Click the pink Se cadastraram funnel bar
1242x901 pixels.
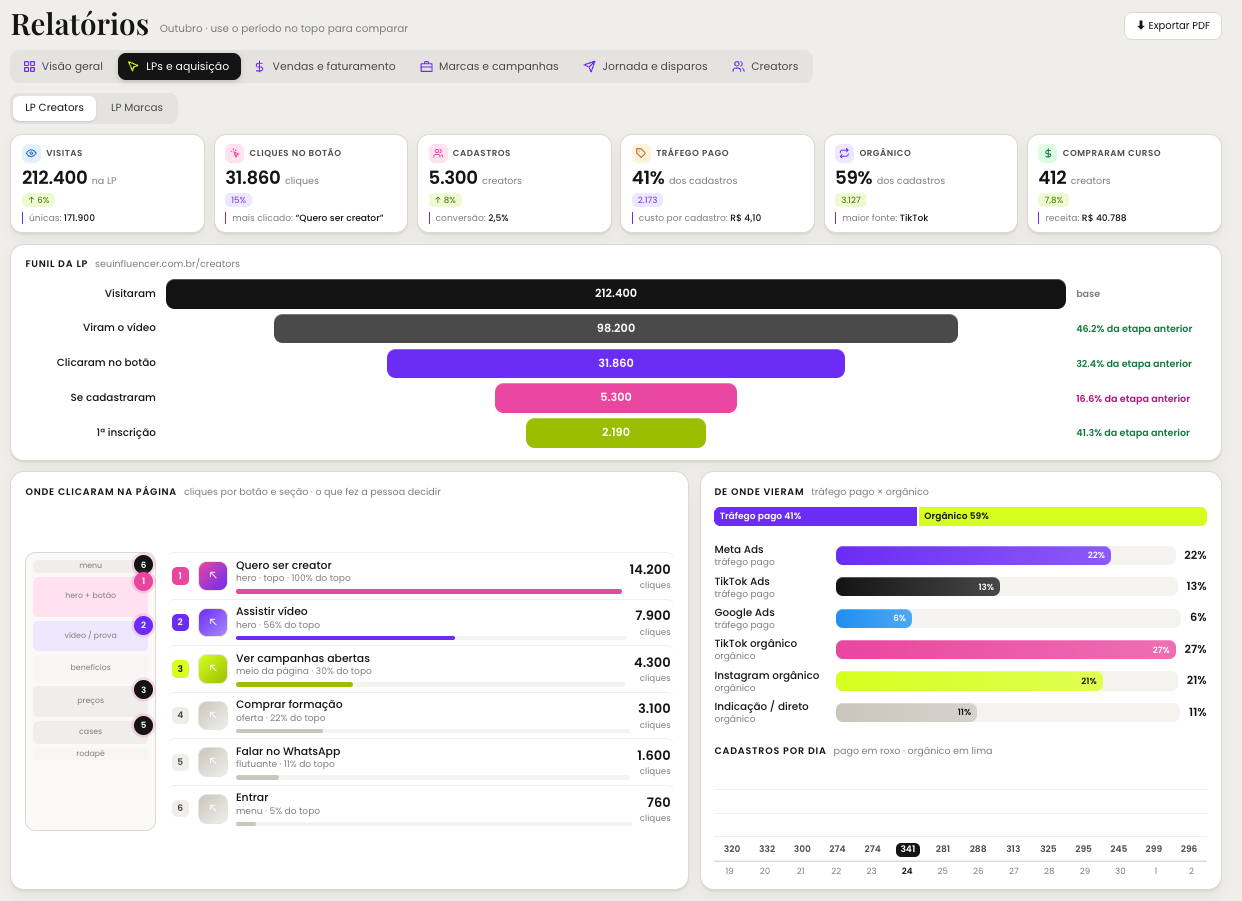616,398
